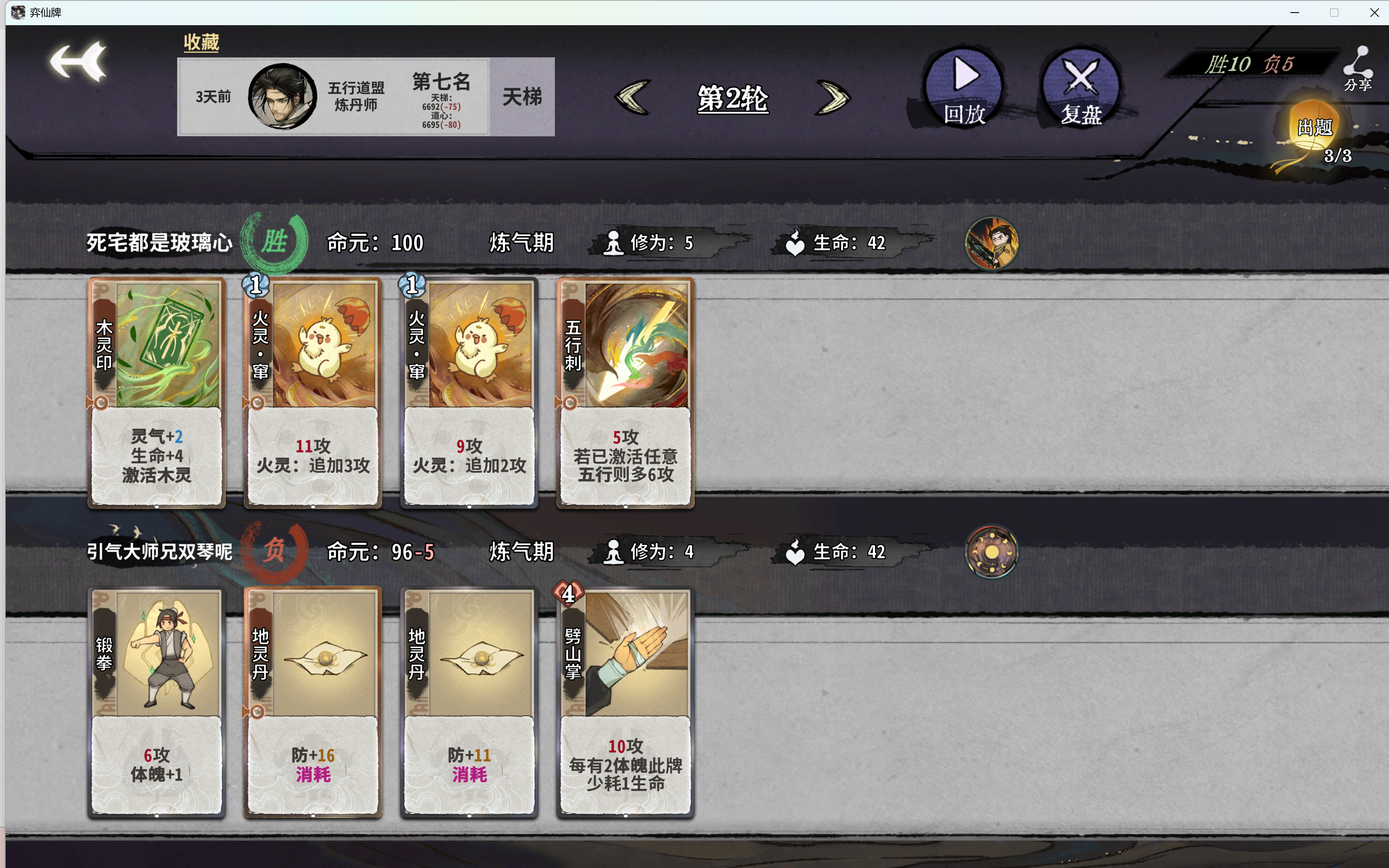Open the 收藏 tab

[x=201, y=42]
